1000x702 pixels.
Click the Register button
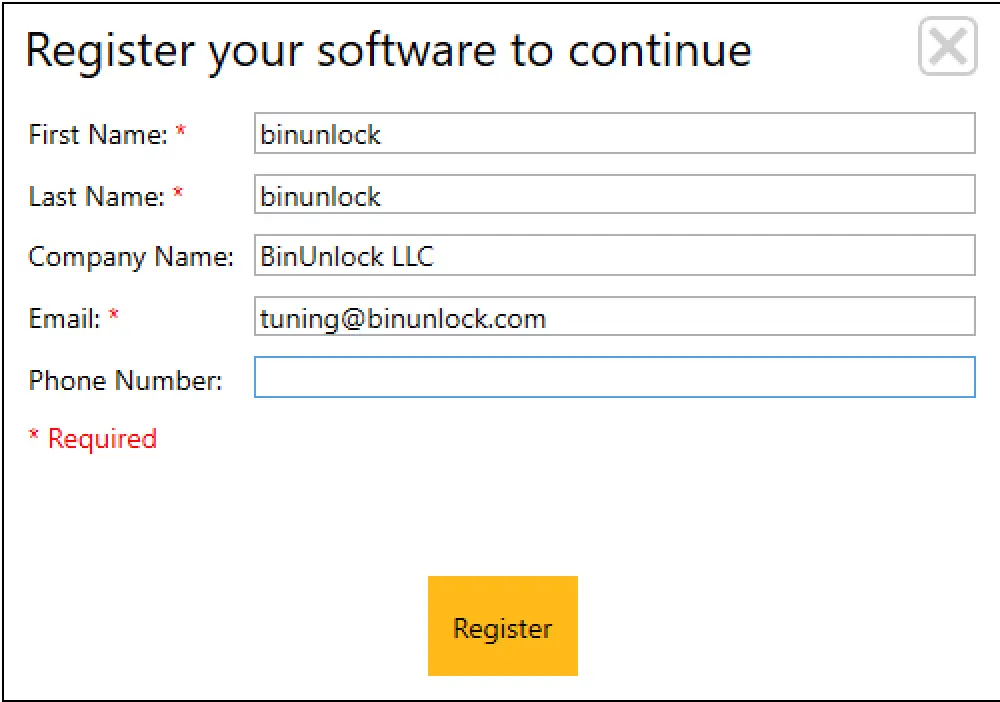click(x=503, y=626)
